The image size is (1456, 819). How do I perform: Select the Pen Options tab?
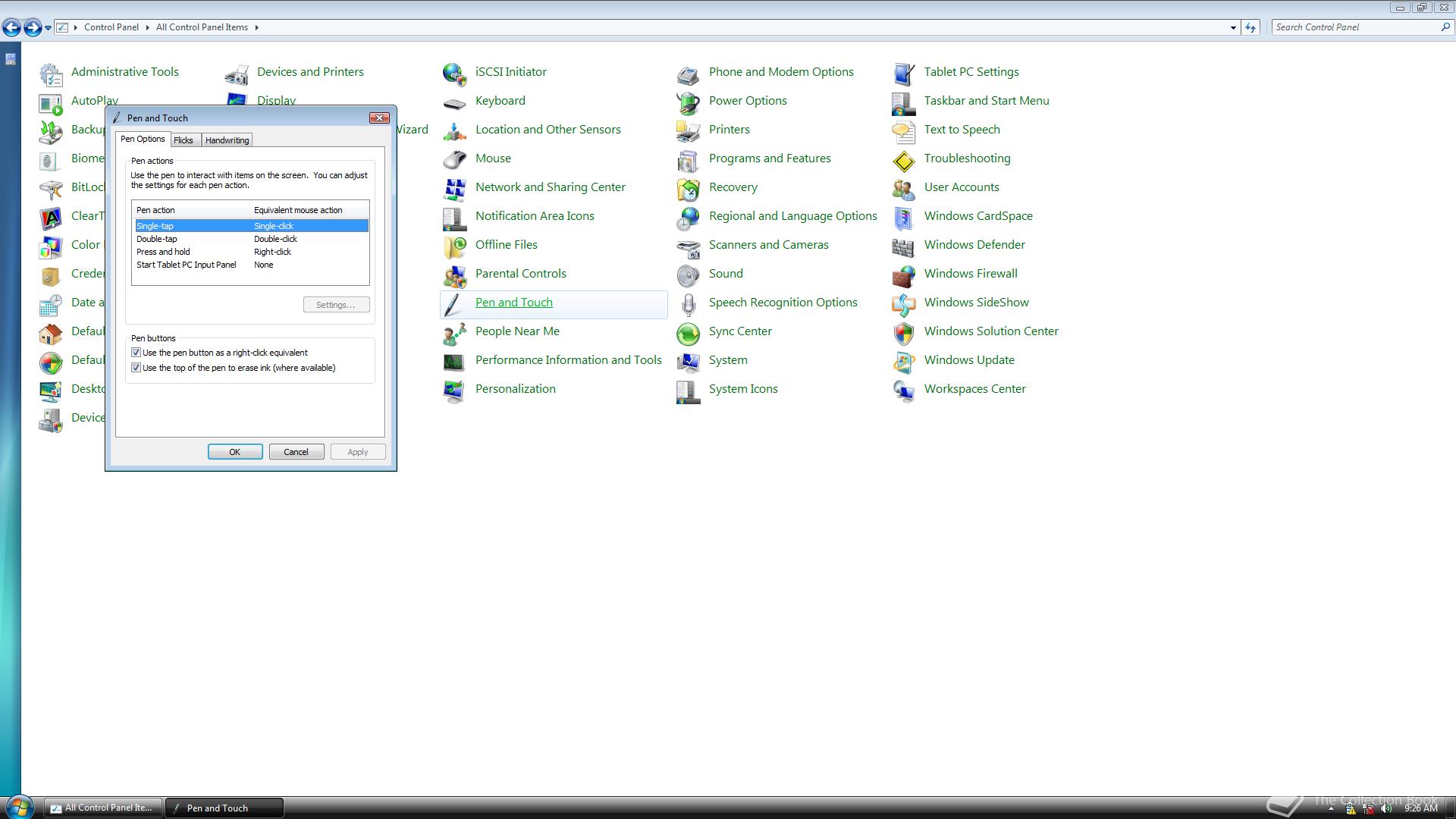(143, 140)
